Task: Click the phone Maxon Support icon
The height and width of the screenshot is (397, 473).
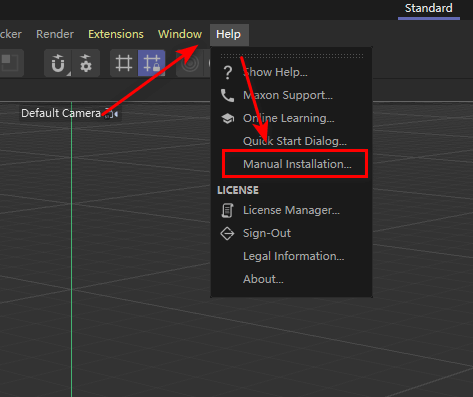Action: pyautogui.click(x=228, y=95)
